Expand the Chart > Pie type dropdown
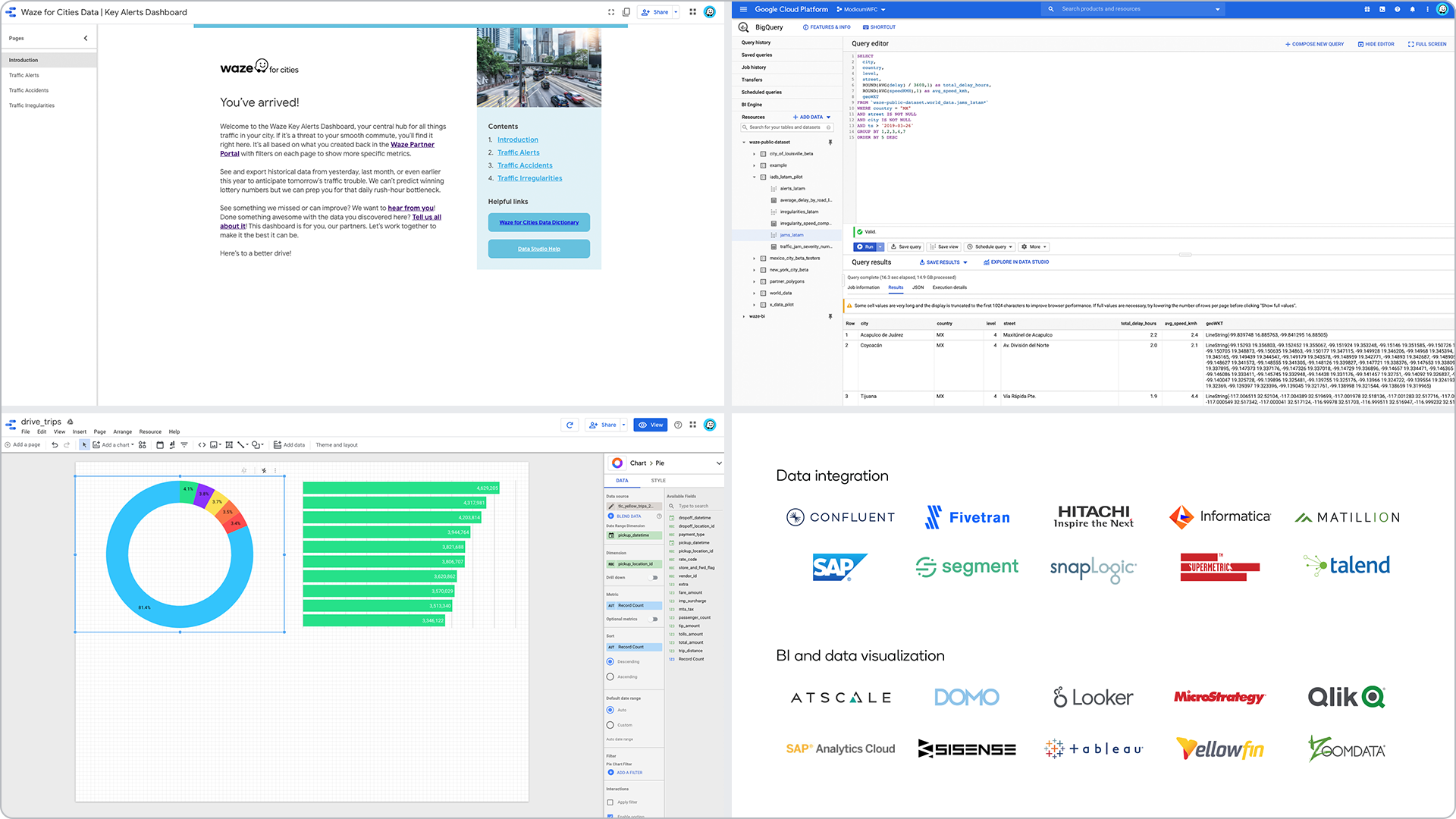The image size is (1456, 819). (x=719, y=463)
